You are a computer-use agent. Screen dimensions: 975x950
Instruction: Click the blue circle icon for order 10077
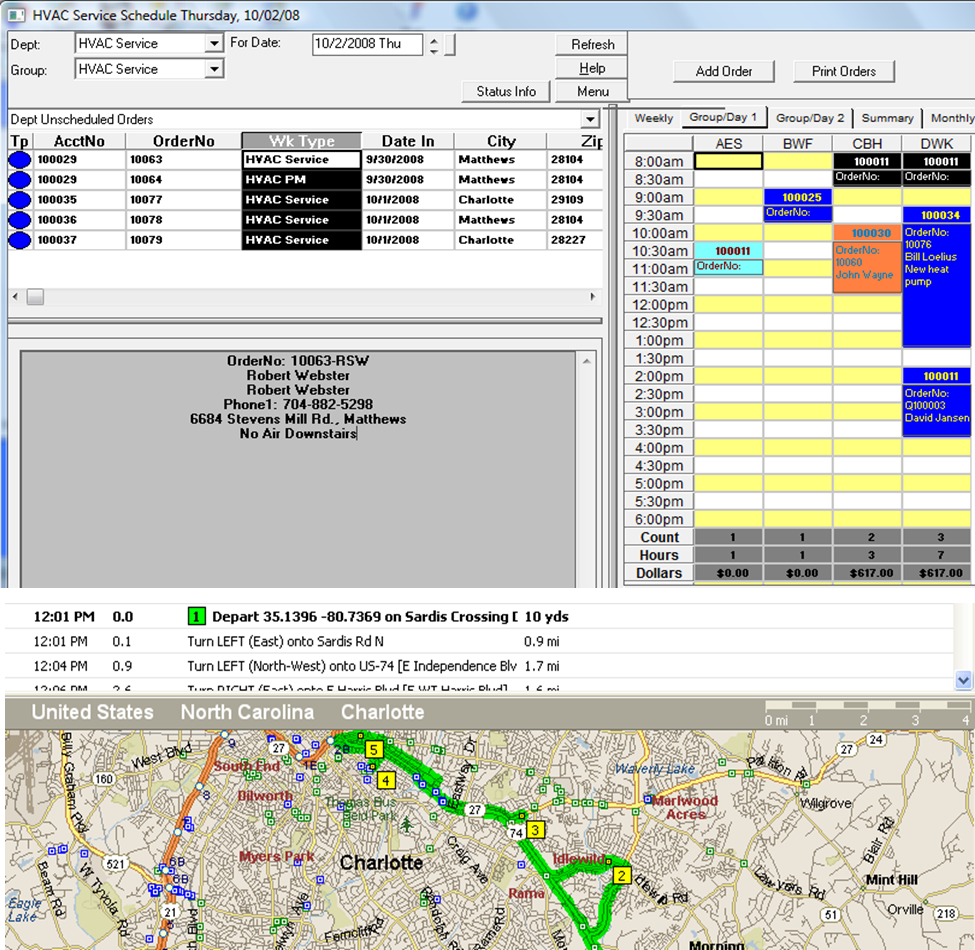pyautogui.click(x=20, y=200)
